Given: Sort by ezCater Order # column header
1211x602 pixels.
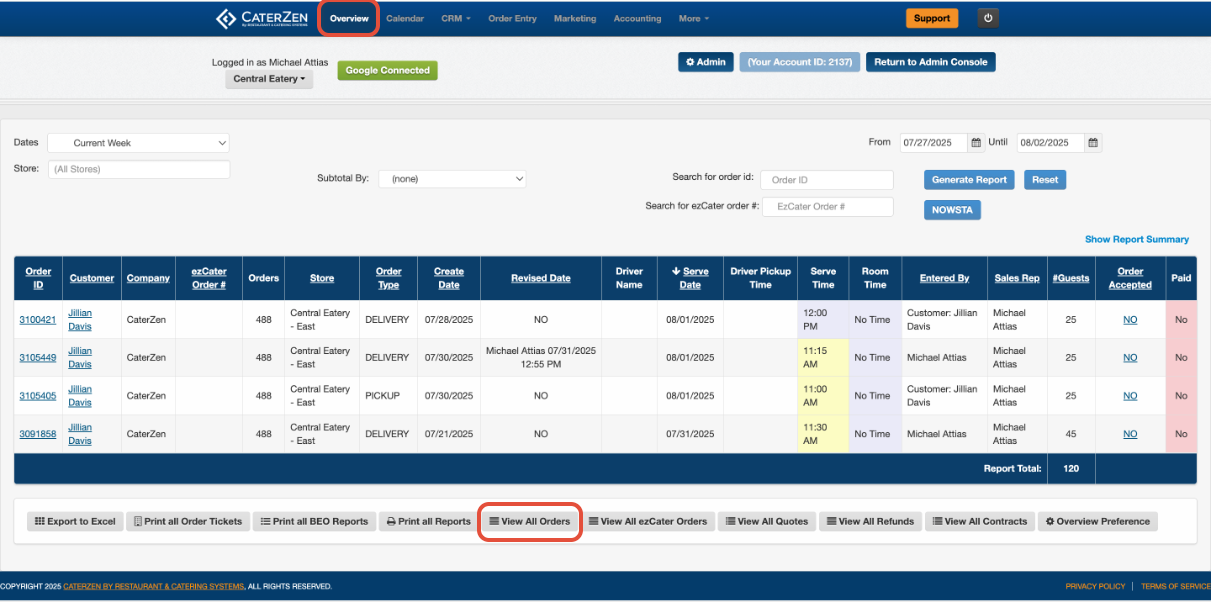Looking at the screenshot, I should [x=209, y=278].
